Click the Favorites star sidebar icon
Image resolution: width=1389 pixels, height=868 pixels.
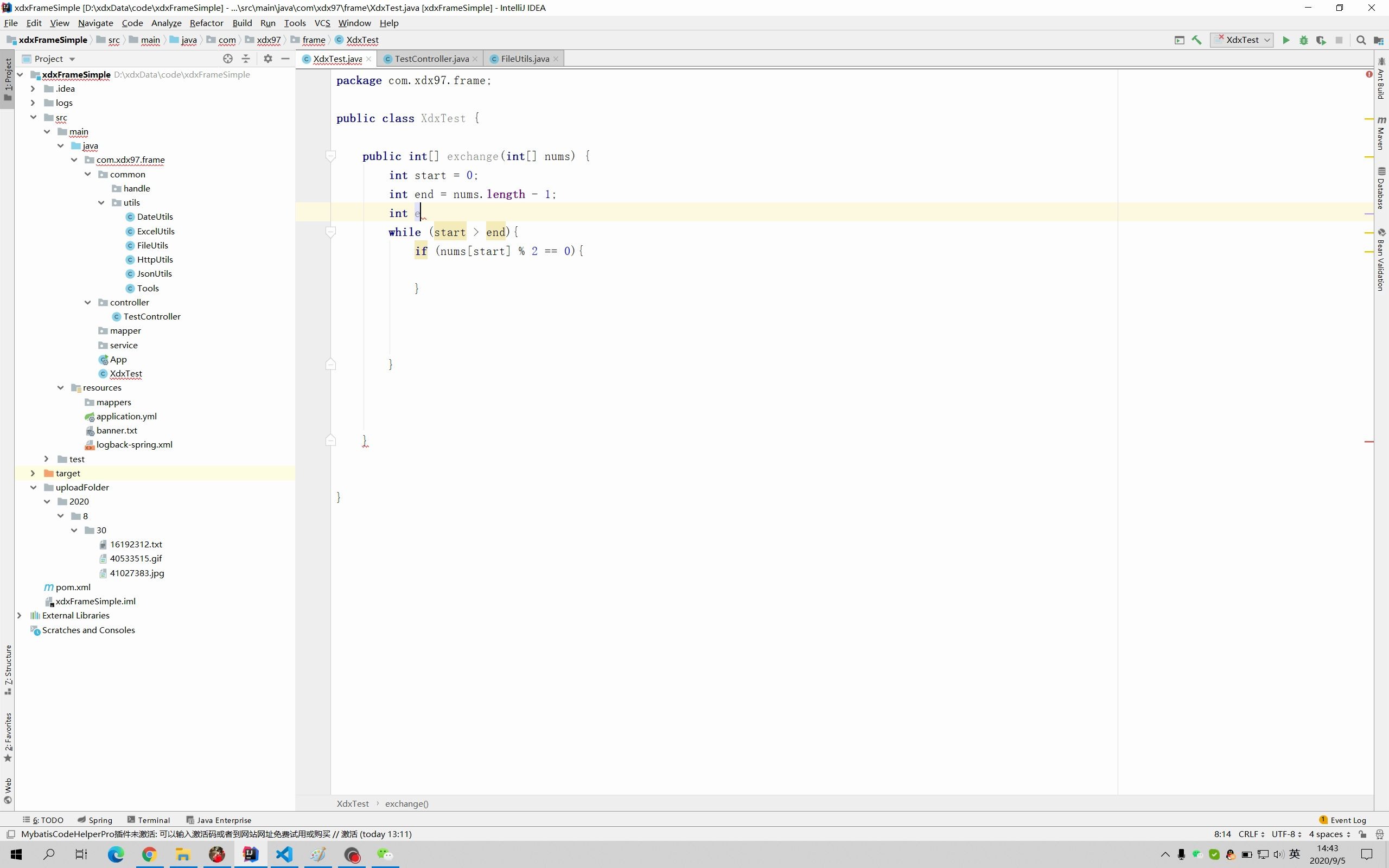(9, 744)
